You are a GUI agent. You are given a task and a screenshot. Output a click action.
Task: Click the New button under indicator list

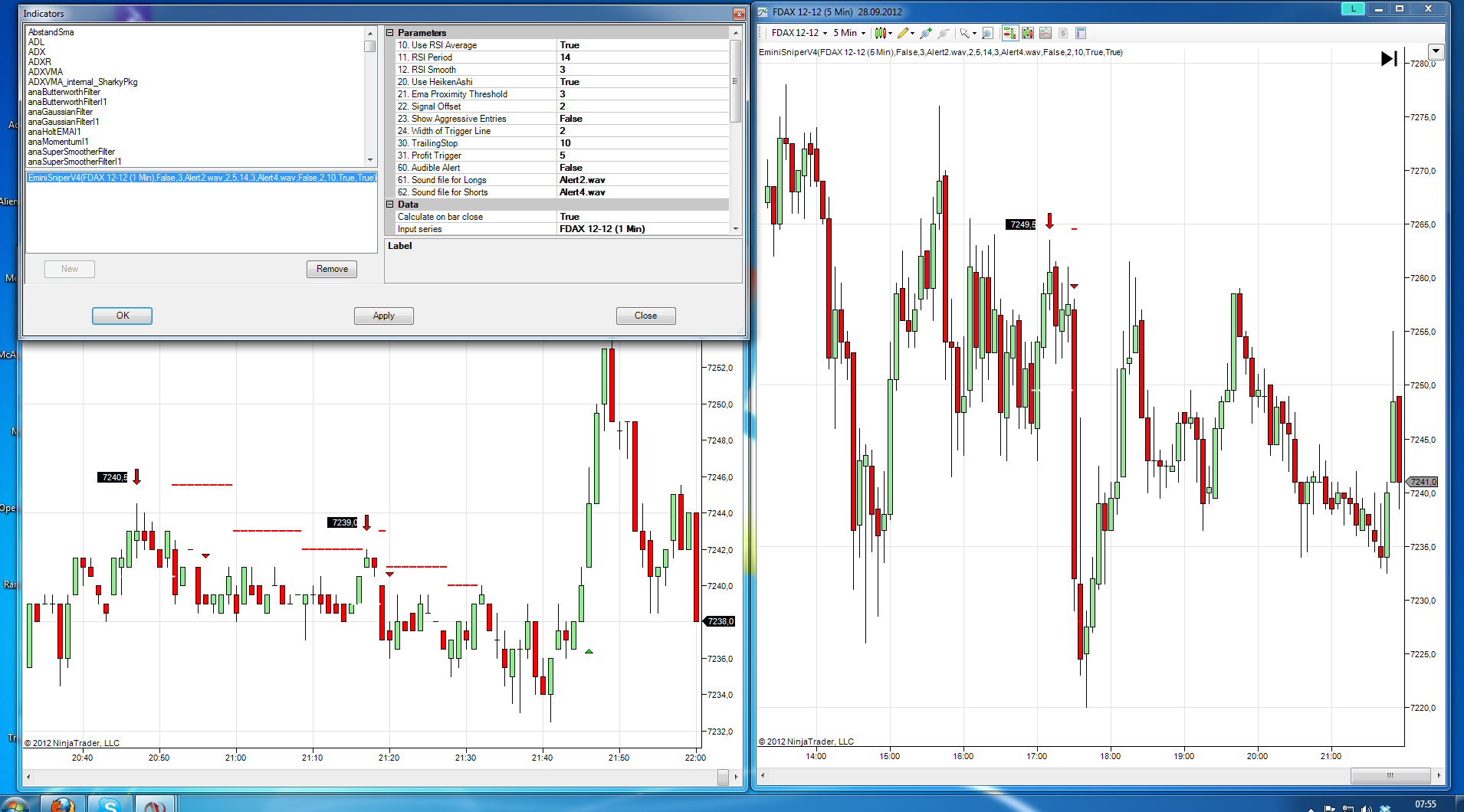(70, 269)
